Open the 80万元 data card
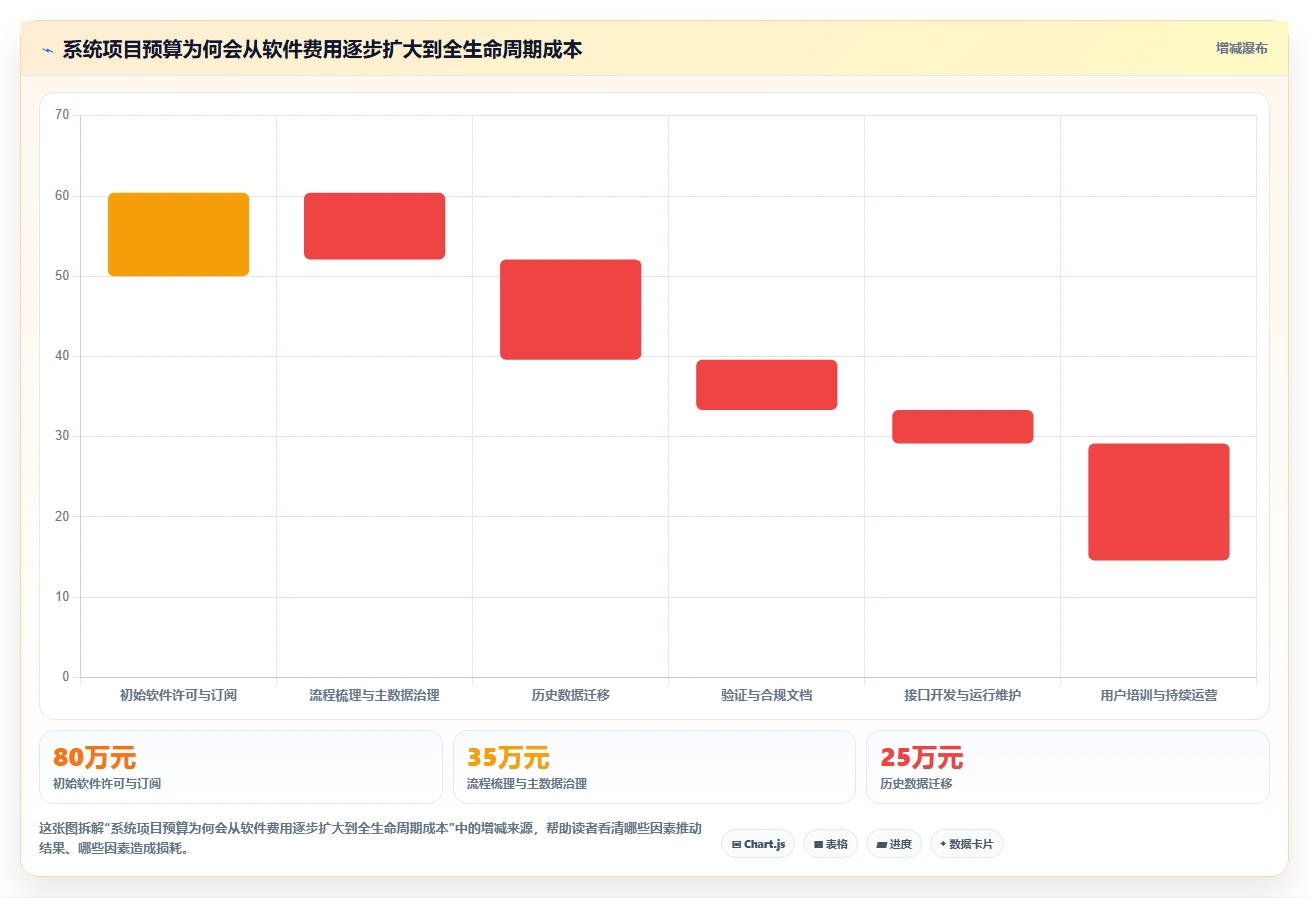The image size is (1309, 898). 240,767
